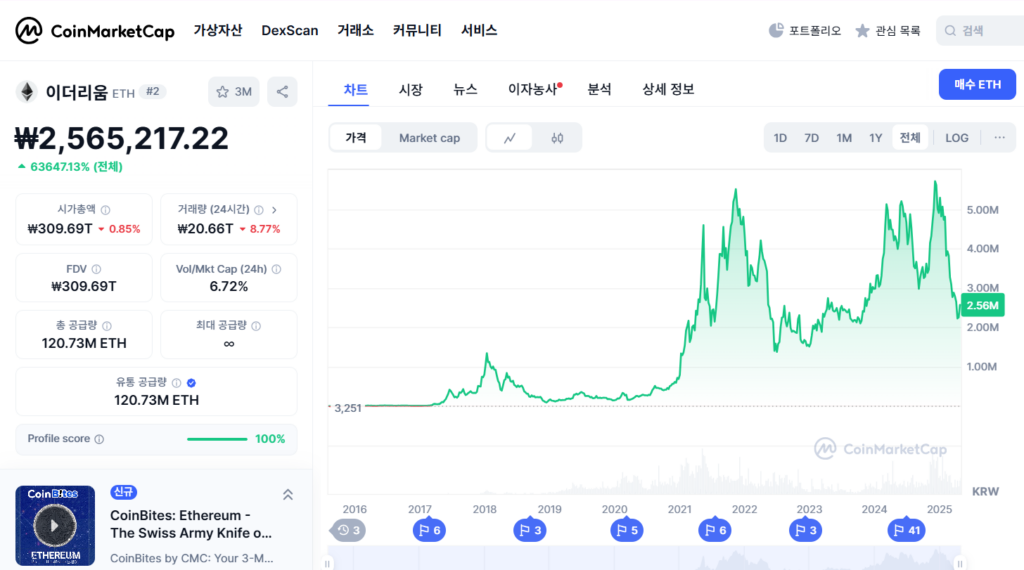This screenshot has height=570, width=1024.
Task: Click the 신규 badge
Action: [123, 492]
